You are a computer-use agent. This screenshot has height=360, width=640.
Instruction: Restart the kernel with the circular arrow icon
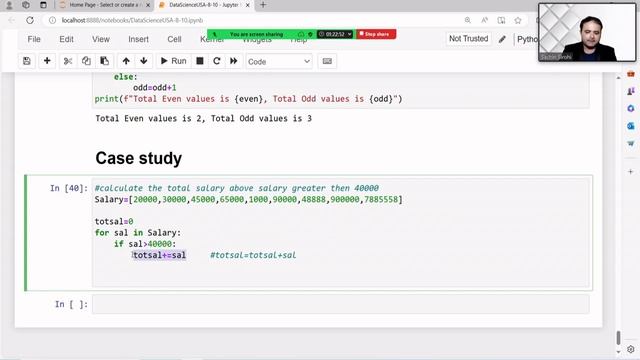(217, 61)
